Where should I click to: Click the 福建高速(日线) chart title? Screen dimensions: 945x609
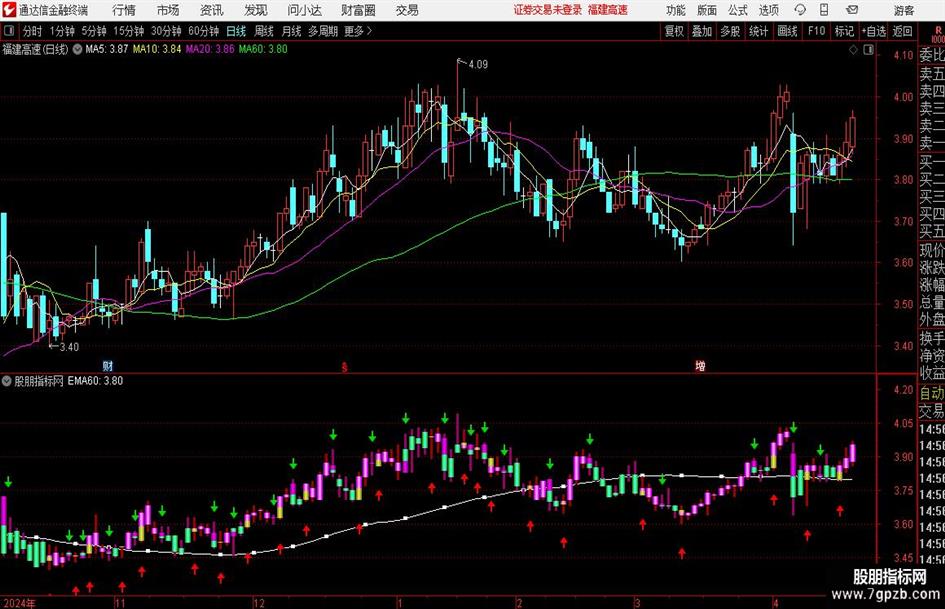(x=36, y=49)
